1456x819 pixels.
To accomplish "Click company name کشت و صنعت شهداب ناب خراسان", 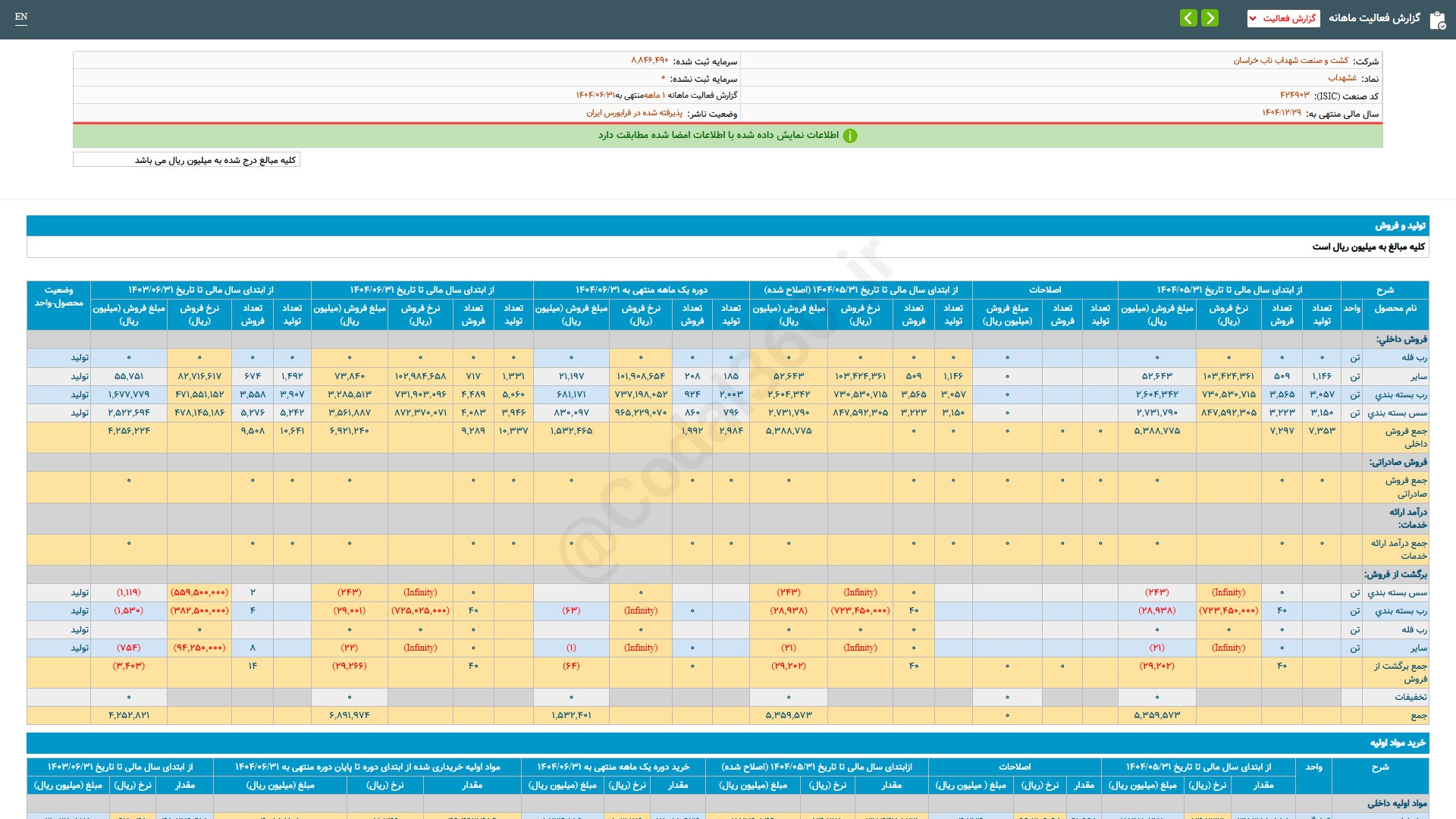I will (x=1291, y=61).
